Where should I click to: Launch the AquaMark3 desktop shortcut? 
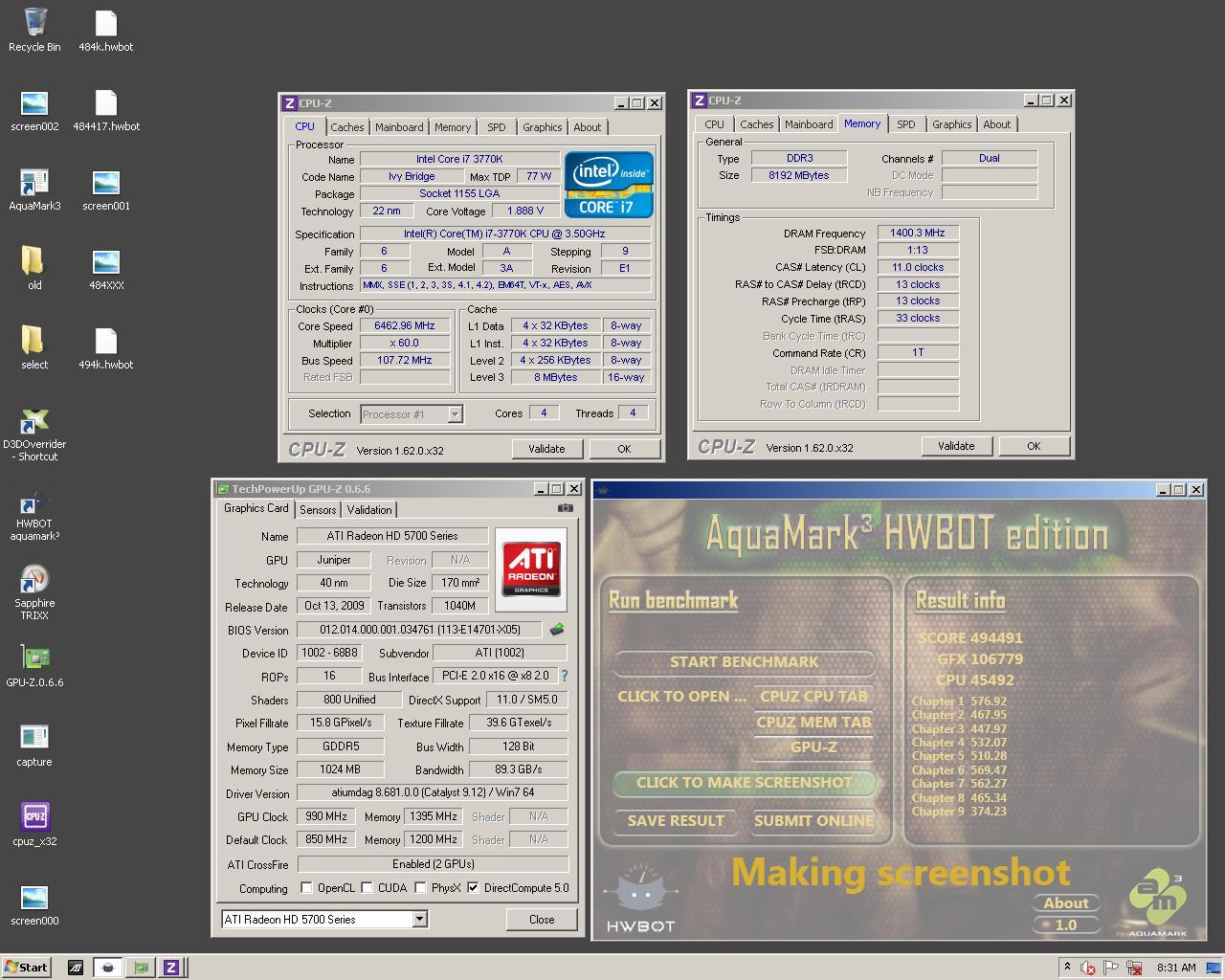point(34,189)
